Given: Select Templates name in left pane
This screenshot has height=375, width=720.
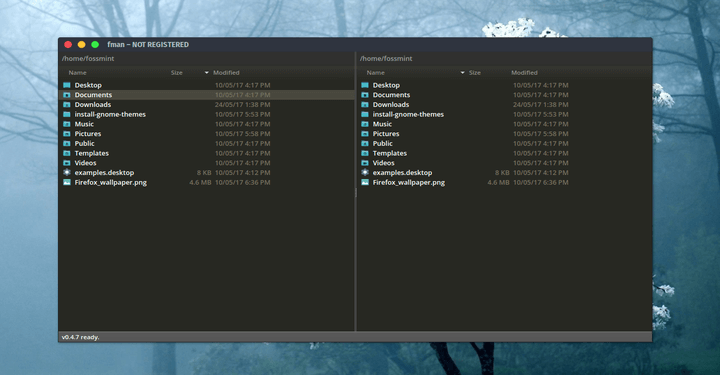Looking at the screenshot, I should [92, 153].
